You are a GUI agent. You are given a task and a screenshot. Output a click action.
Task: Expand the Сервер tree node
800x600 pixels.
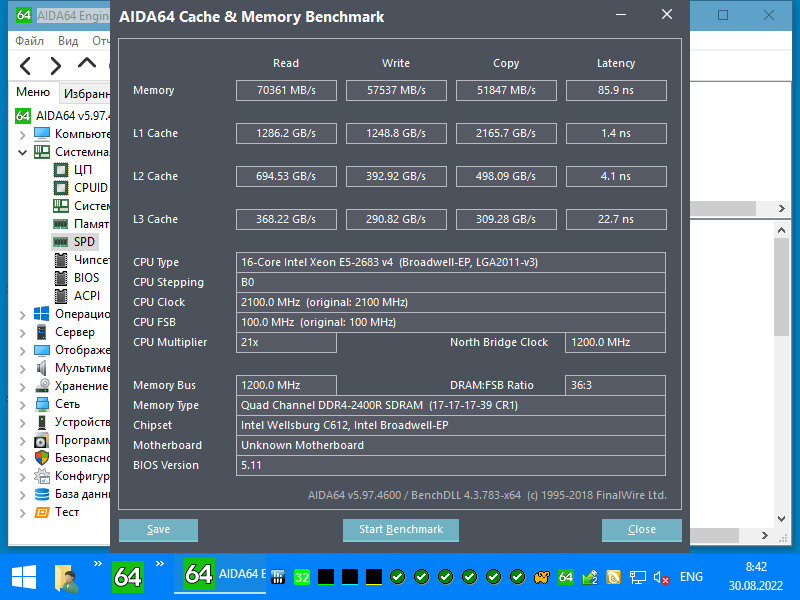click(x=22, y=333)
